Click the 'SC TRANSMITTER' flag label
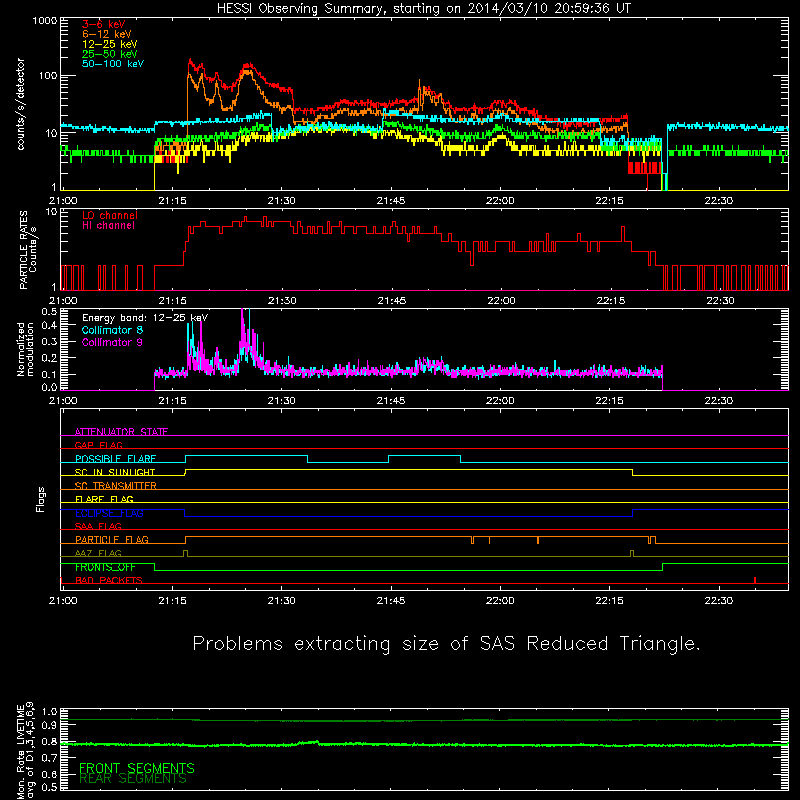This screenshot has width=800, height=800. coord(116,486)
